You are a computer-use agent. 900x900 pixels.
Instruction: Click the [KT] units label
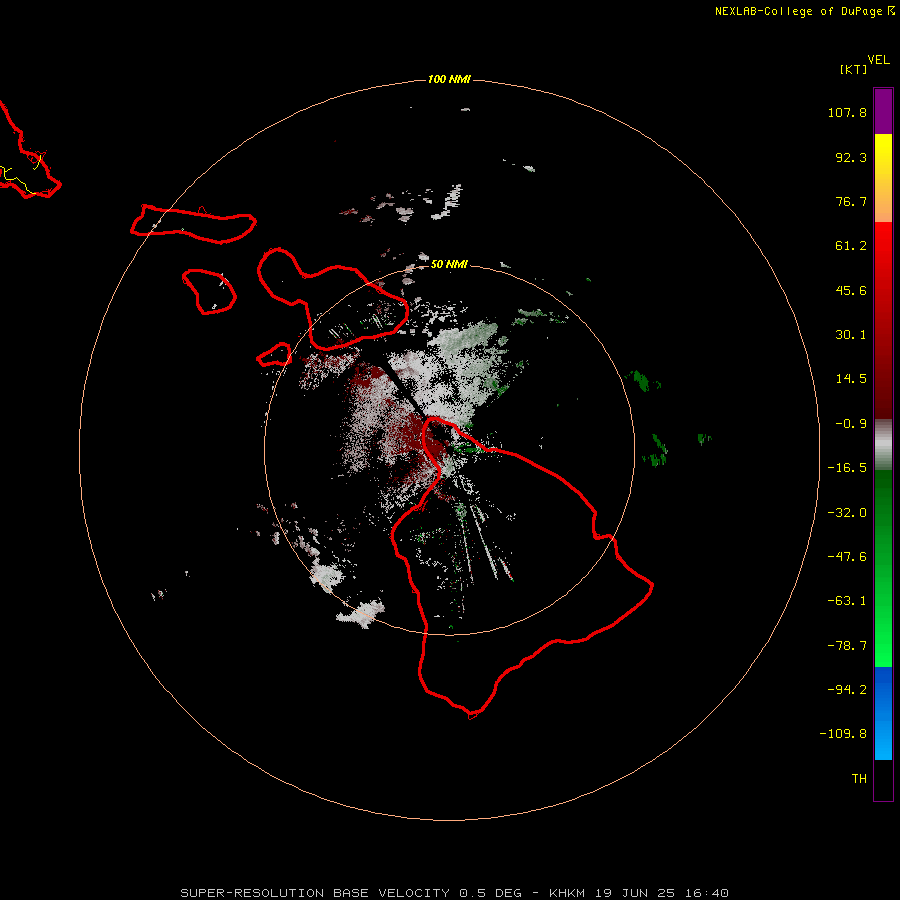[x=853, y=69]
